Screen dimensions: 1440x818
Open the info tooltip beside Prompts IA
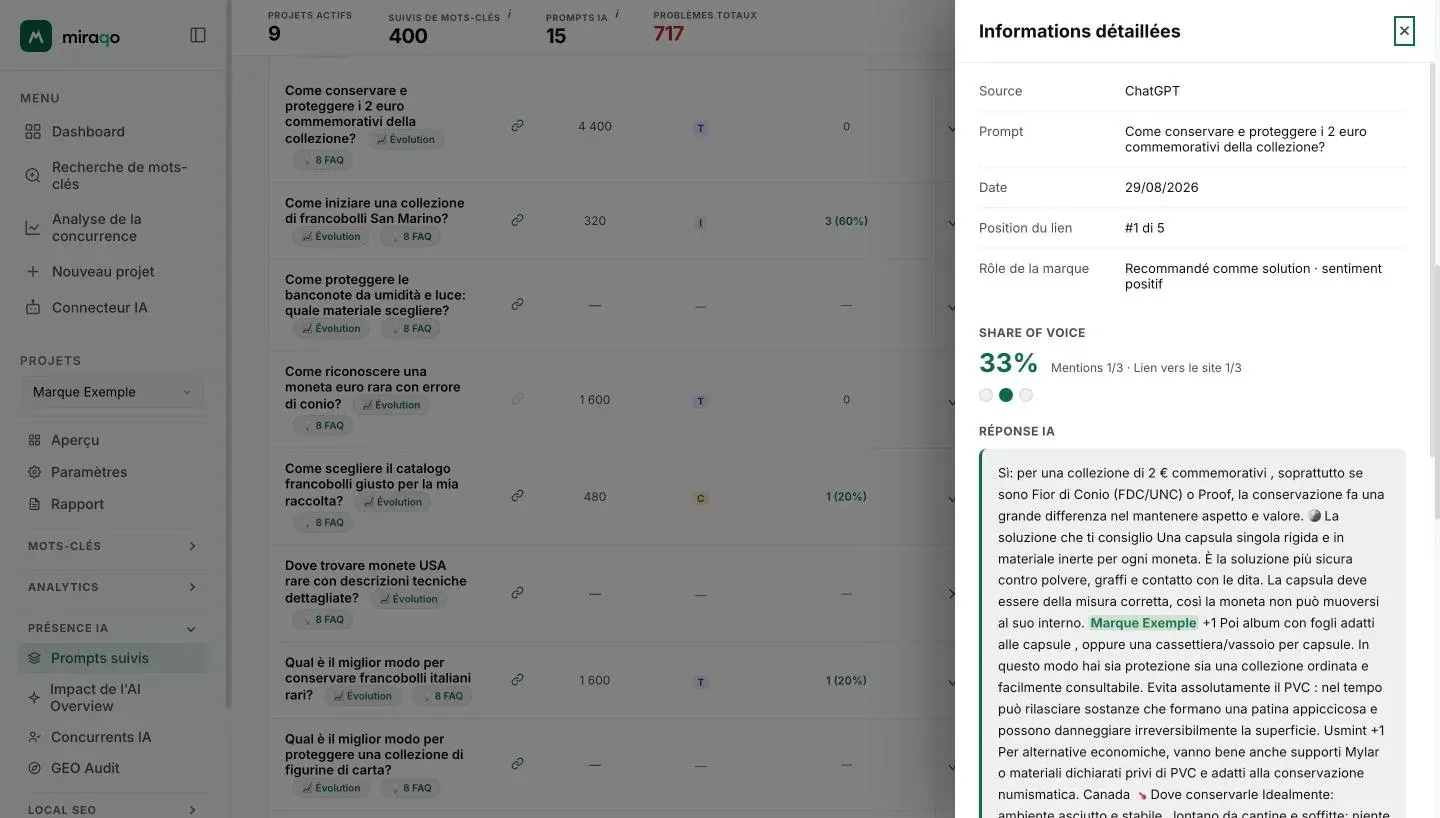click(617, 14)
